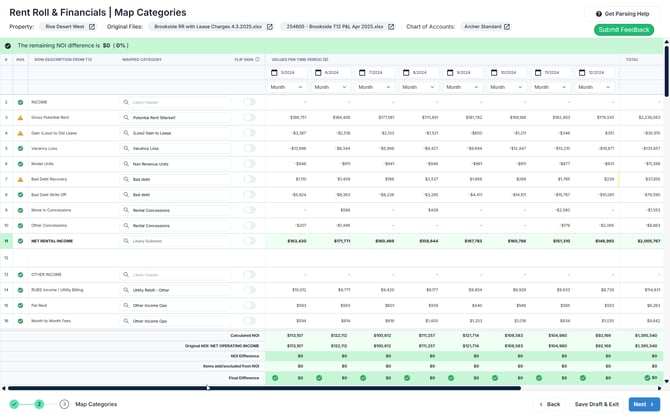Viewport: 670px width, 418px height.
Task: Click Get Parsing Help link
Action: tap(623, 14)
